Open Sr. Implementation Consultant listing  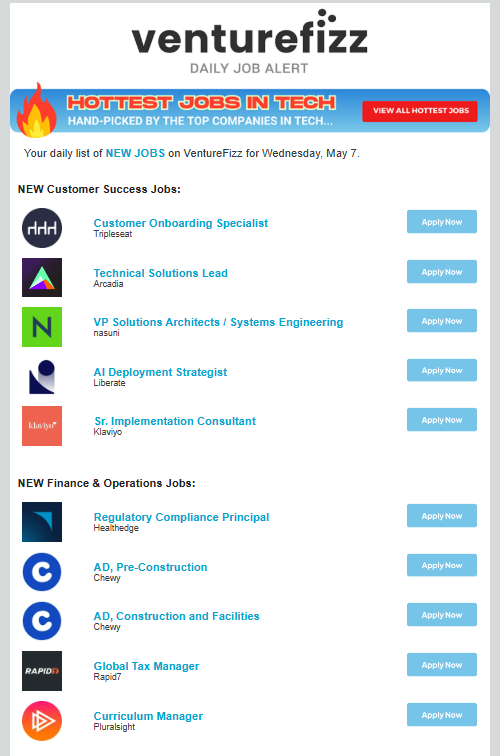tap(175, 421)
